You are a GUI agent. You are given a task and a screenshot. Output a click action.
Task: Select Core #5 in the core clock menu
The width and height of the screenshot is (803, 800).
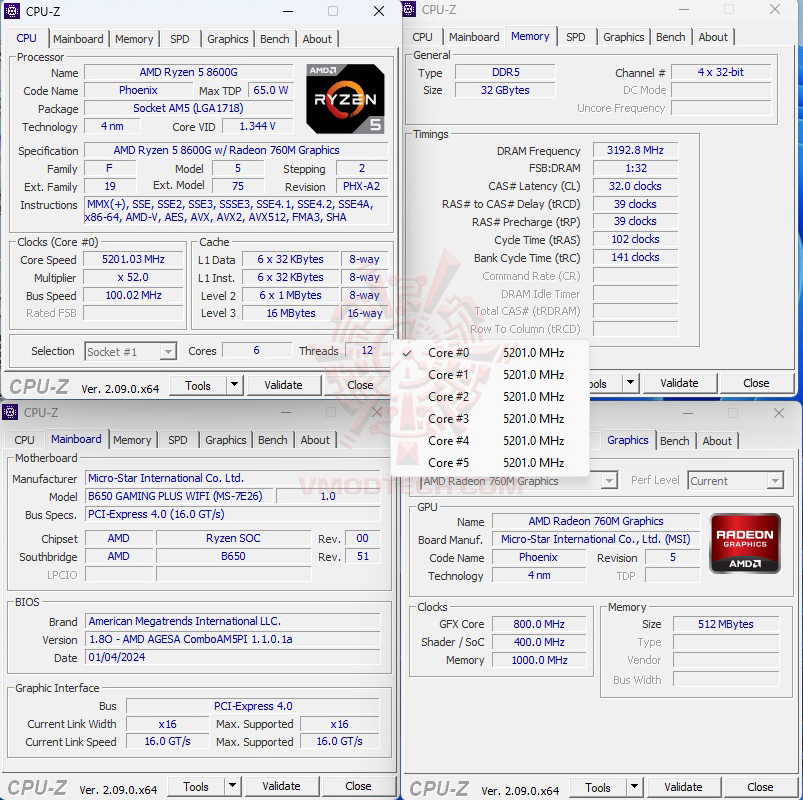coord(490,463)
